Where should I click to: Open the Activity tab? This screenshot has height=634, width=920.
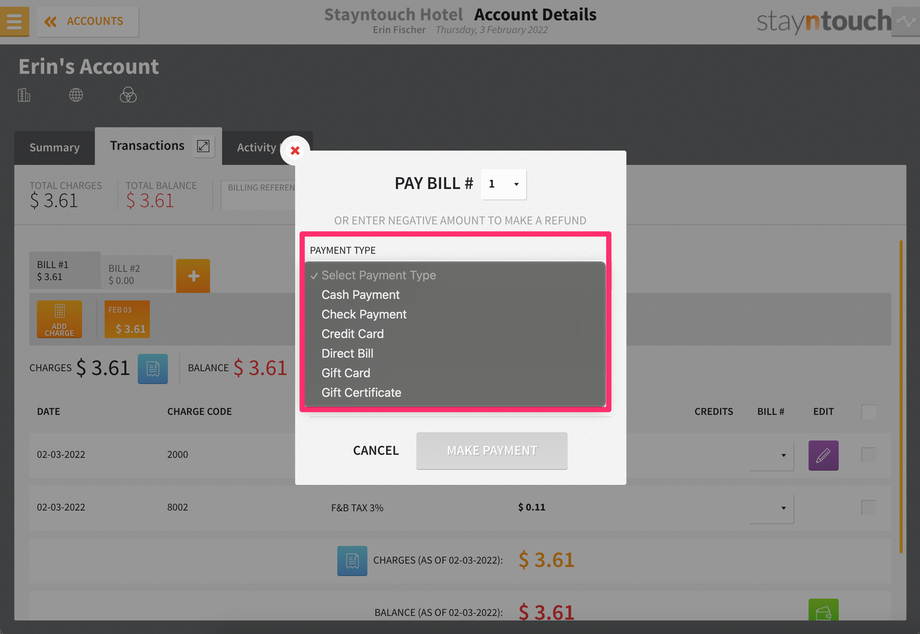(x=256, y=147)
